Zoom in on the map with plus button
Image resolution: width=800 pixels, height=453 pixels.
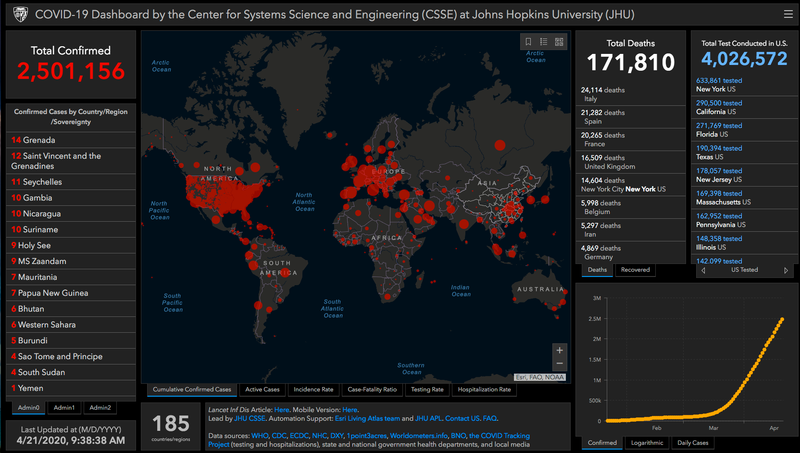(559, 350)
